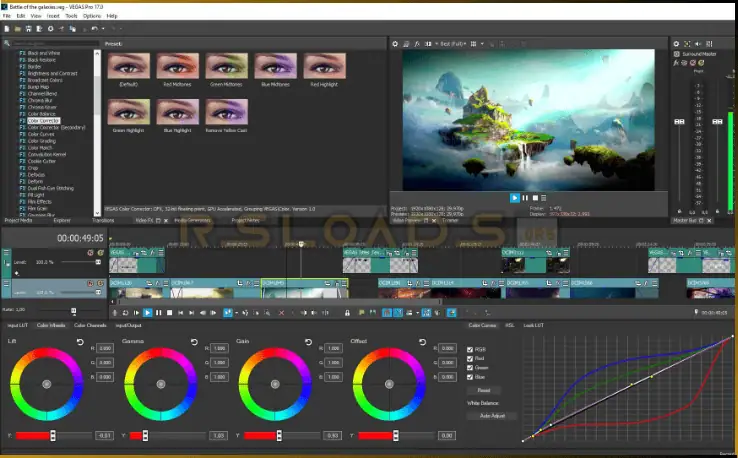738x458 pixels.
Task: Select the Color Wheels tab
Action: [x=51, y=325]
